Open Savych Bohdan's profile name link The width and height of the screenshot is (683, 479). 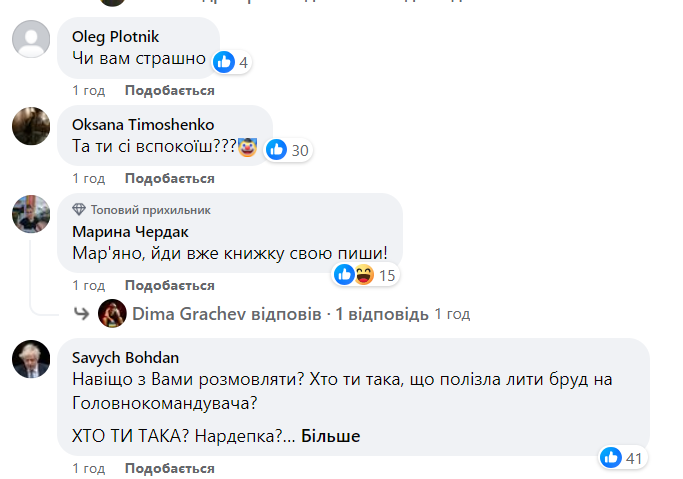(125, 356)
